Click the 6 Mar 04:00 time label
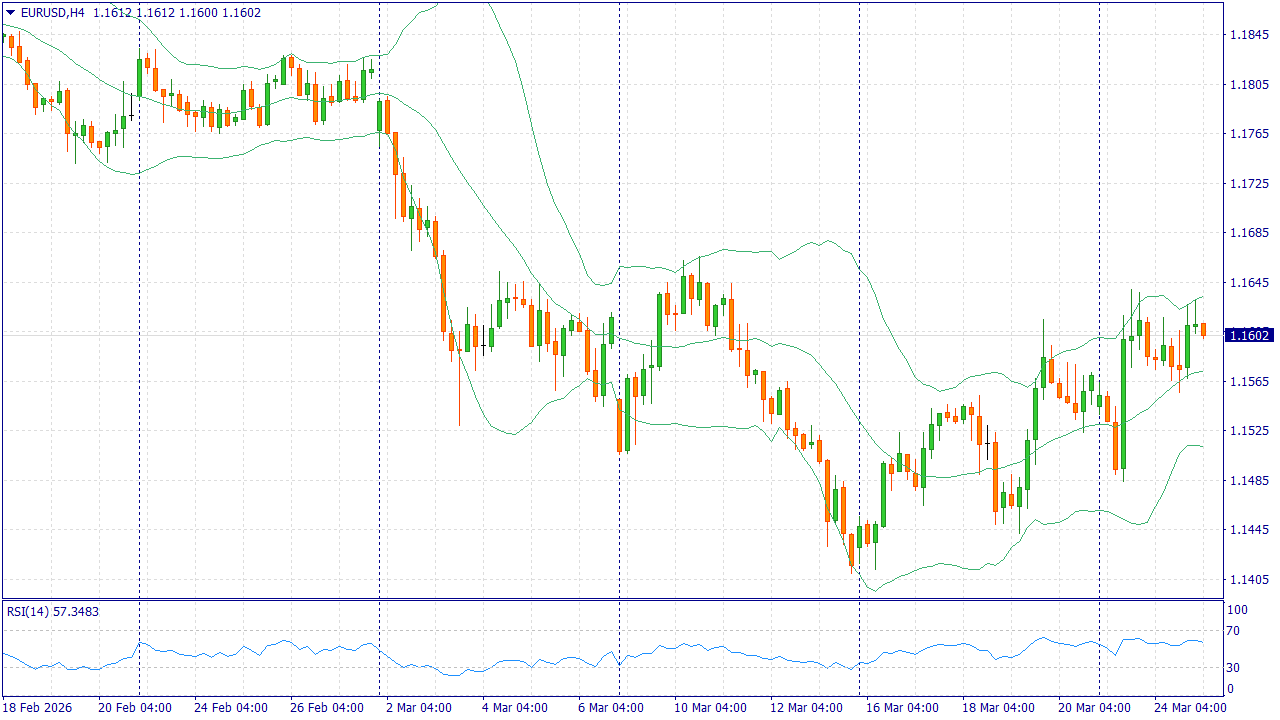 point(611,708)
